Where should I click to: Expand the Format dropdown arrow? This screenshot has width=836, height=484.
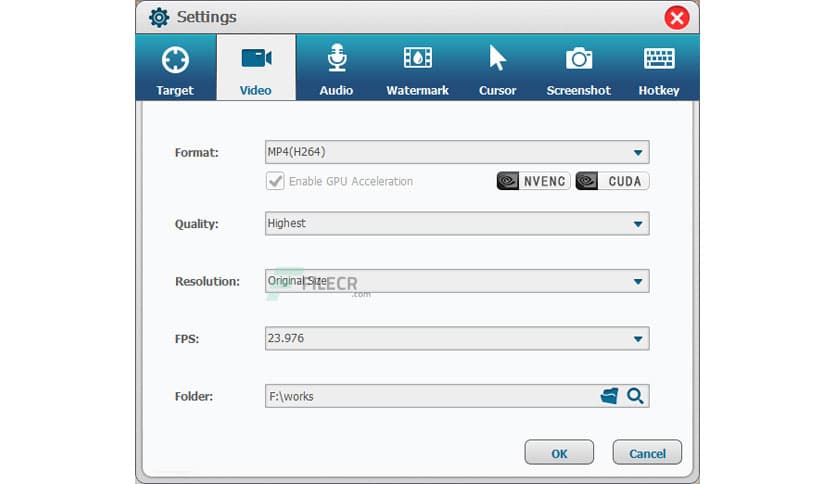coord(638,153)
